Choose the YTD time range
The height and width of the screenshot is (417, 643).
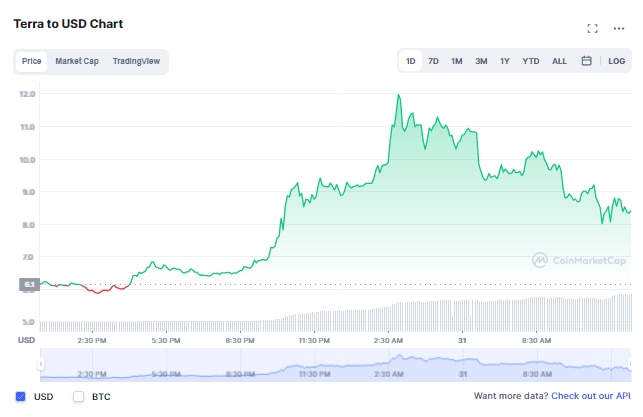click(531, 61)
